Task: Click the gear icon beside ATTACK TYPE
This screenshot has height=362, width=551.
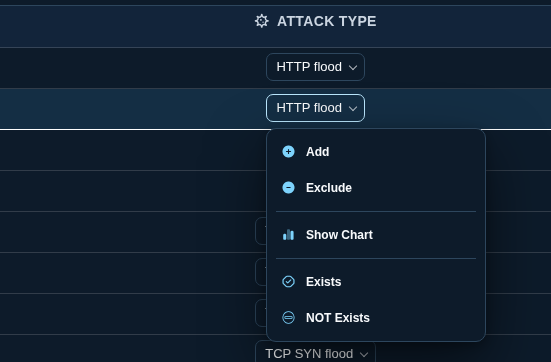Action: 261,21
